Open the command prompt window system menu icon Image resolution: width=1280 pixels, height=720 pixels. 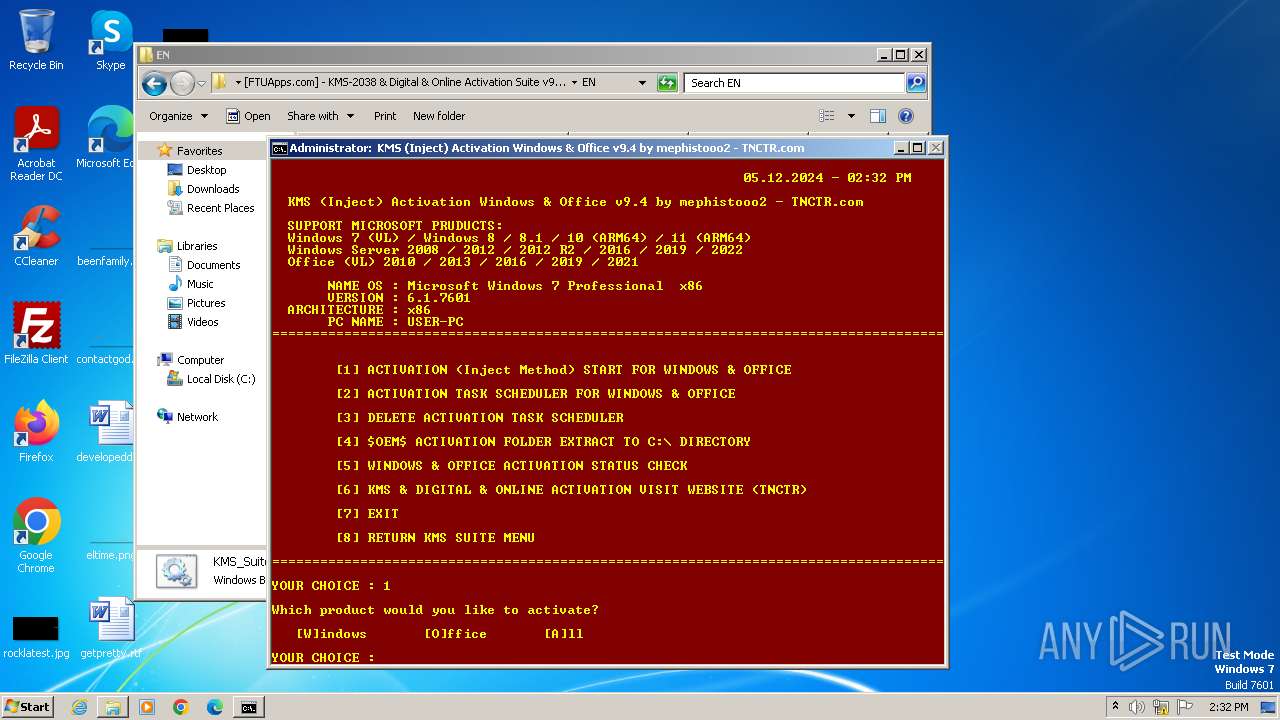(x=280, y=148)
